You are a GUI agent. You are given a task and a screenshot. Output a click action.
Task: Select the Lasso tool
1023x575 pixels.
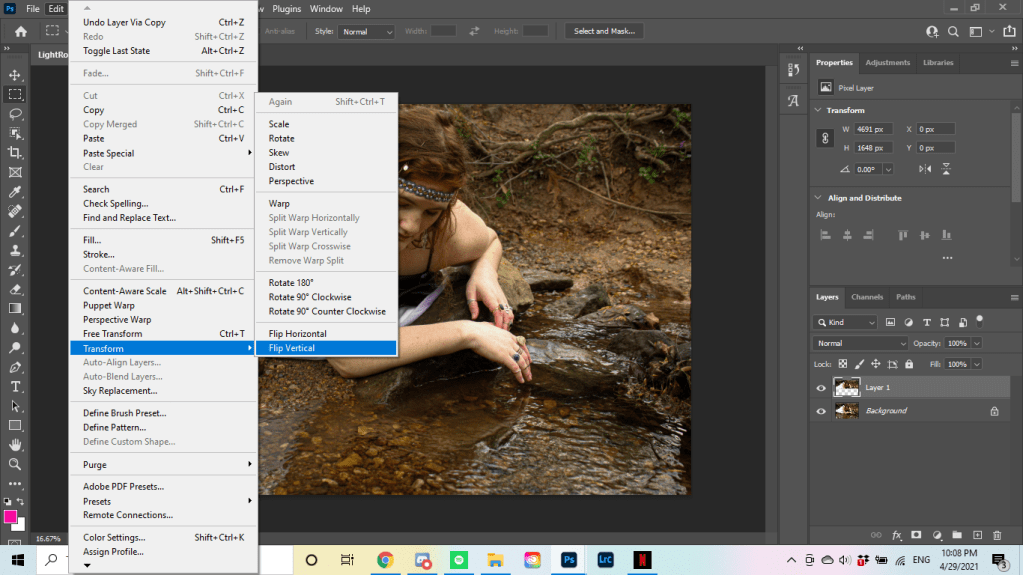[x=15, y=114]
